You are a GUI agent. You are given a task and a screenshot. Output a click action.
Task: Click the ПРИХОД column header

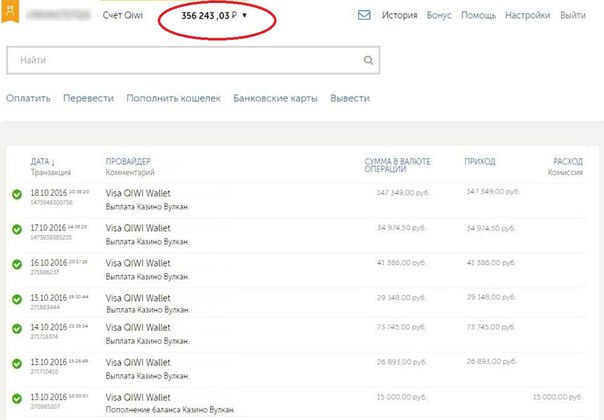[480, 161]
